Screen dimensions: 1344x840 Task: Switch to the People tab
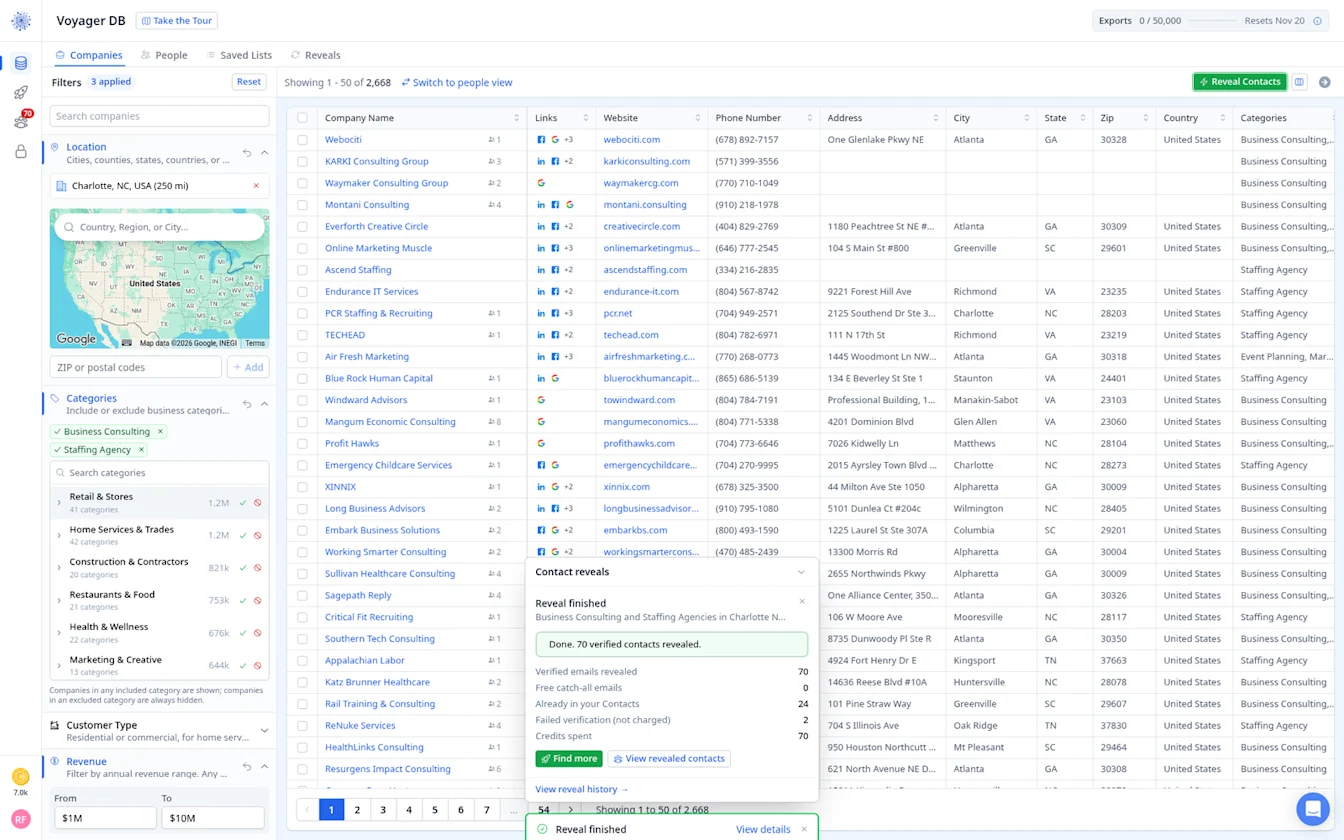pyautogui.click(x=164, y=55)
